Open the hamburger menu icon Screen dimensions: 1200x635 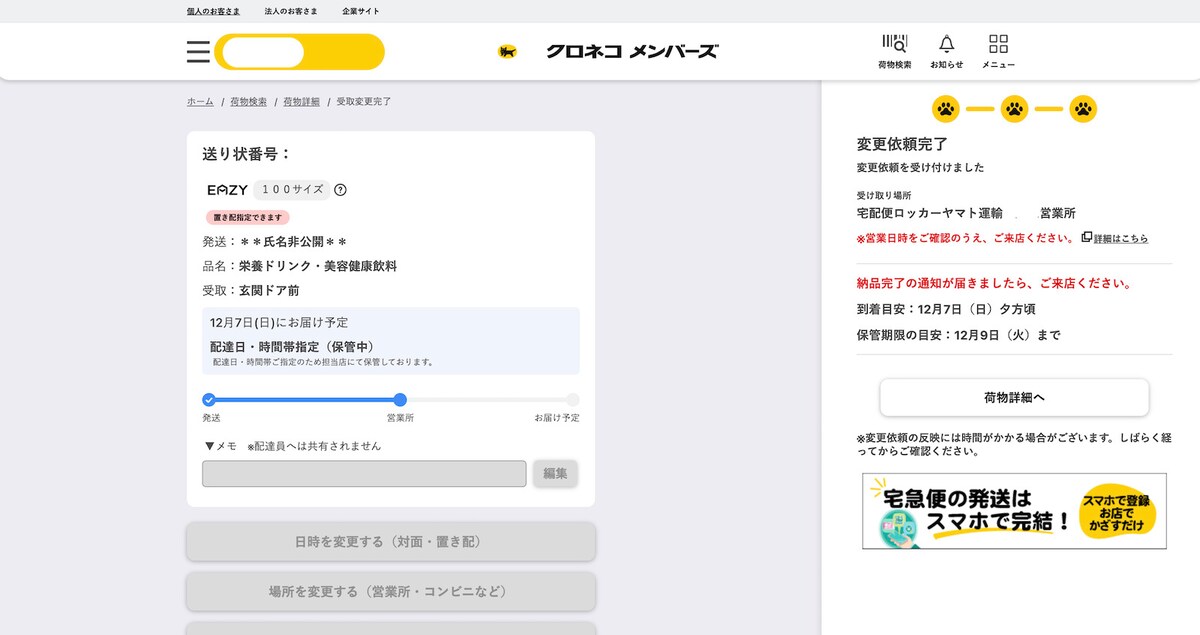pos(198,52)
